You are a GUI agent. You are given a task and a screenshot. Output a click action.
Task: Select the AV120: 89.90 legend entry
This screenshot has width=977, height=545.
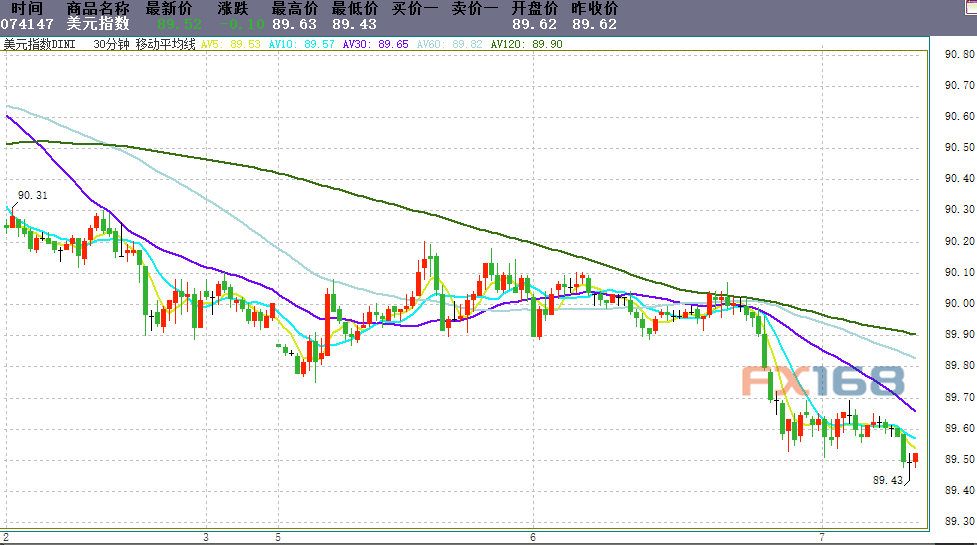[x=527, y=44]
